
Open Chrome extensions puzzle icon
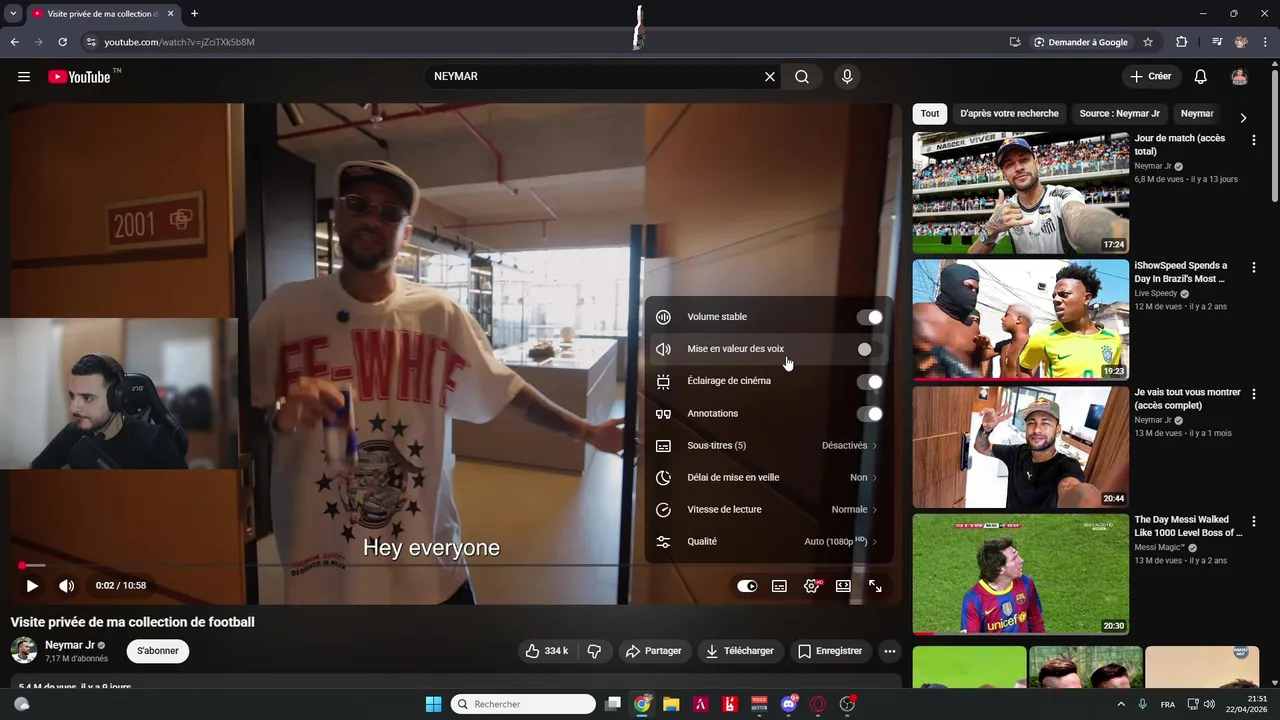tap(1181, 42)
